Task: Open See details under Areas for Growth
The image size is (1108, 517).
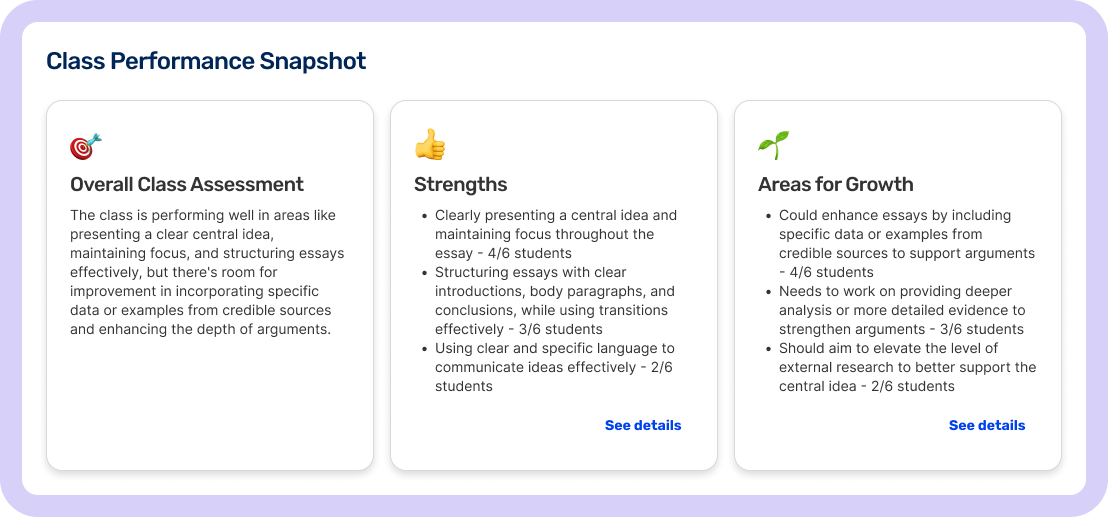Action: tap(987, 425)
